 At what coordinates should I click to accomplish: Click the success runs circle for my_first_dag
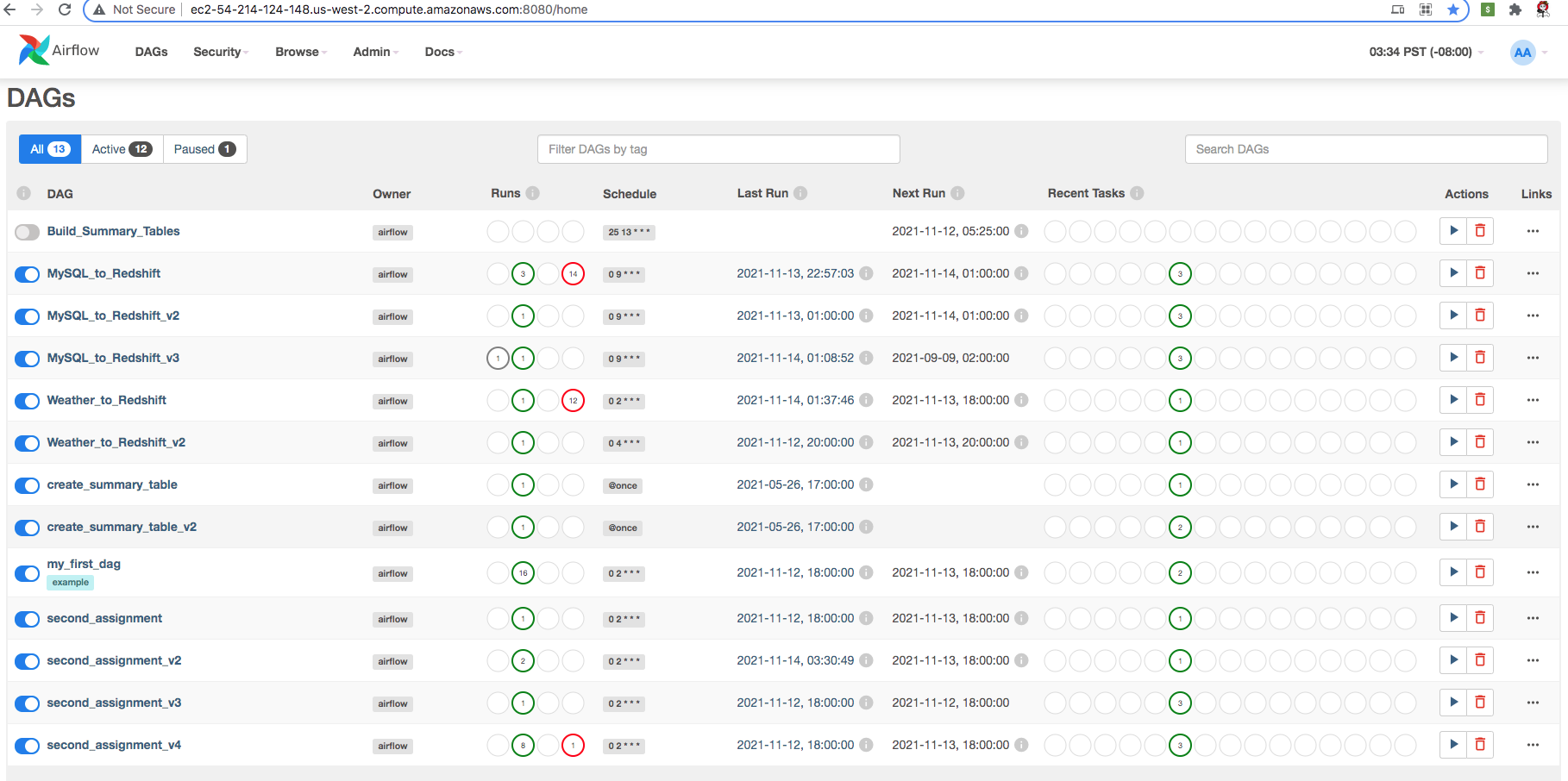pos(523,572)
